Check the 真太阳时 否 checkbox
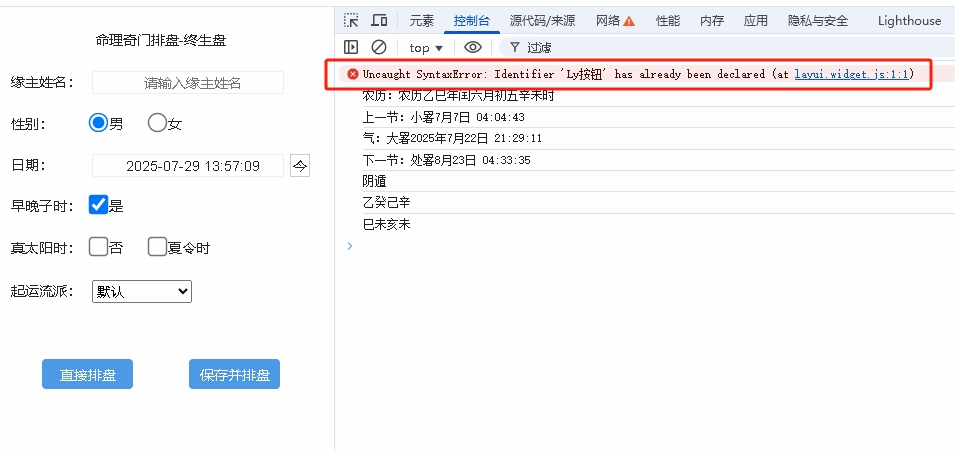 (x=98, y=247)
